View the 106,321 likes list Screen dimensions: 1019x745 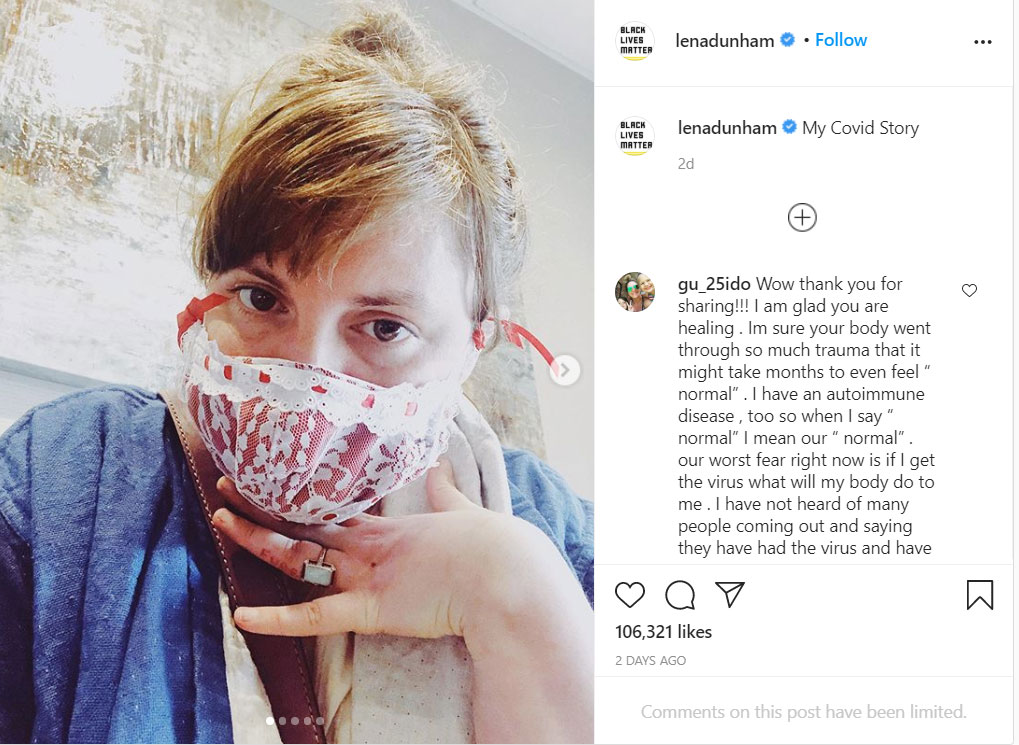pos(663,632)
